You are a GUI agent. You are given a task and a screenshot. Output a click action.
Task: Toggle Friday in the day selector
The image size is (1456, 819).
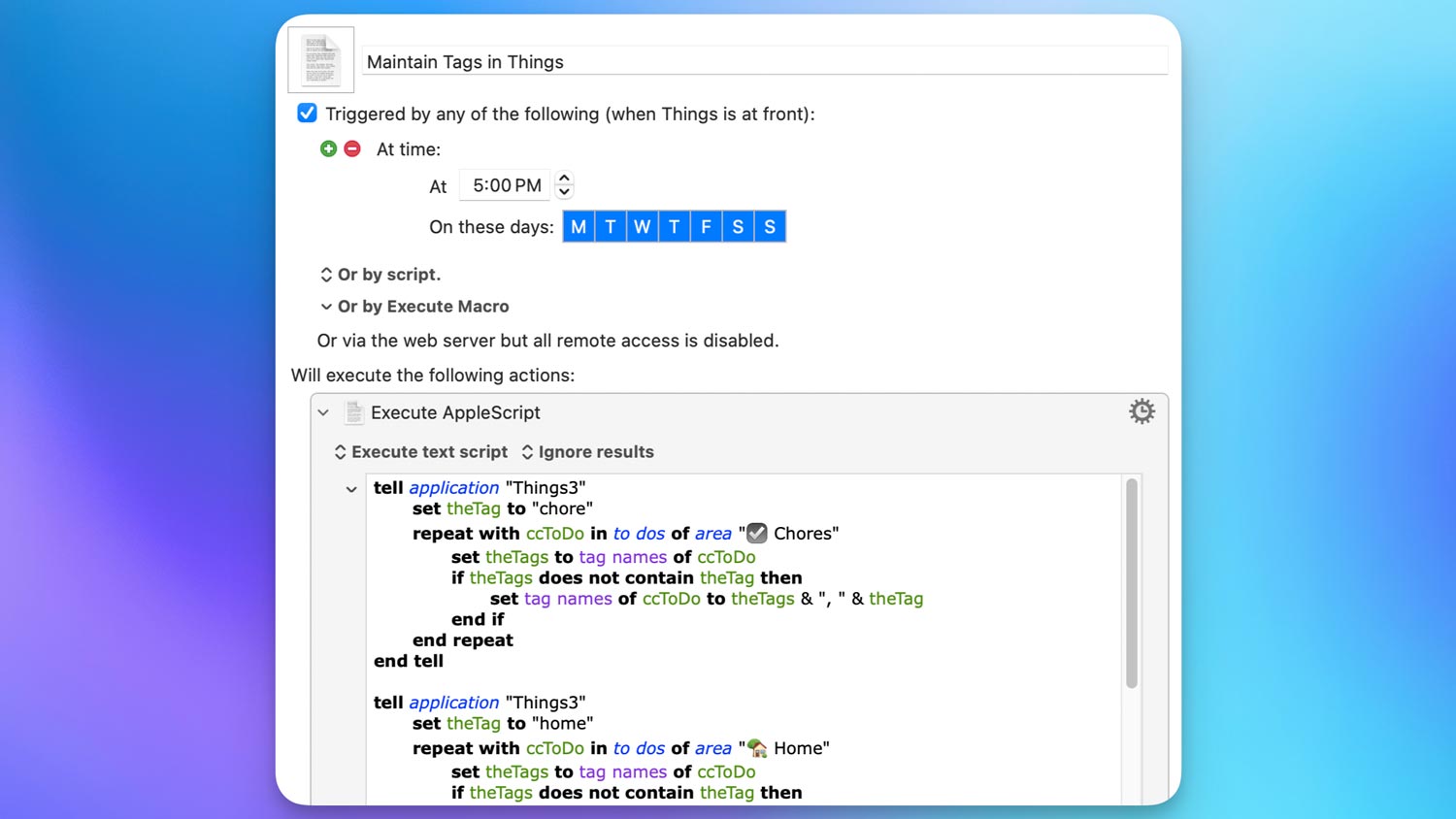pyautogui.click(x=706, y=227)
